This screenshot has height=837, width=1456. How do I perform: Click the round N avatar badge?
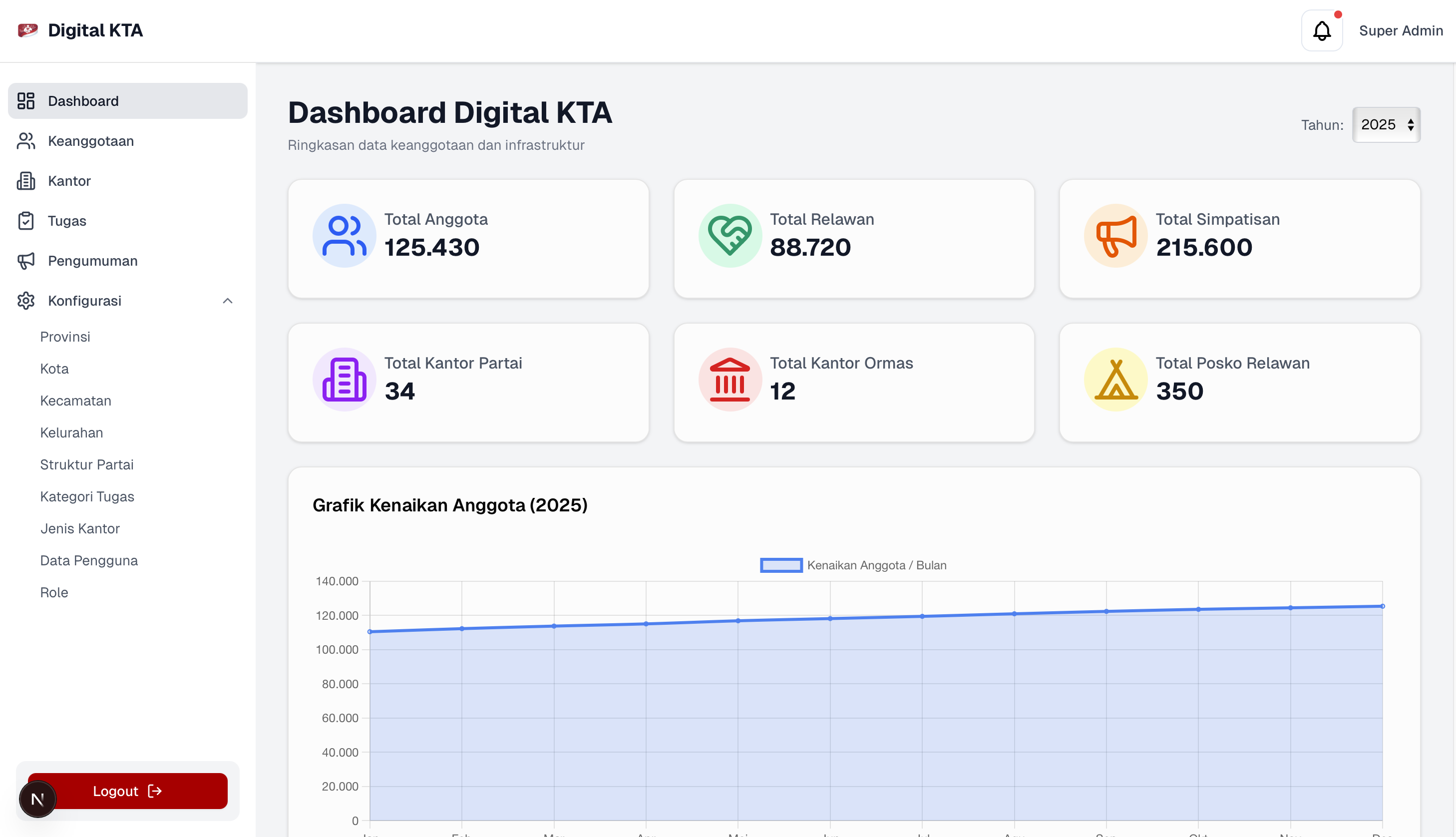(x=38, y=799)
